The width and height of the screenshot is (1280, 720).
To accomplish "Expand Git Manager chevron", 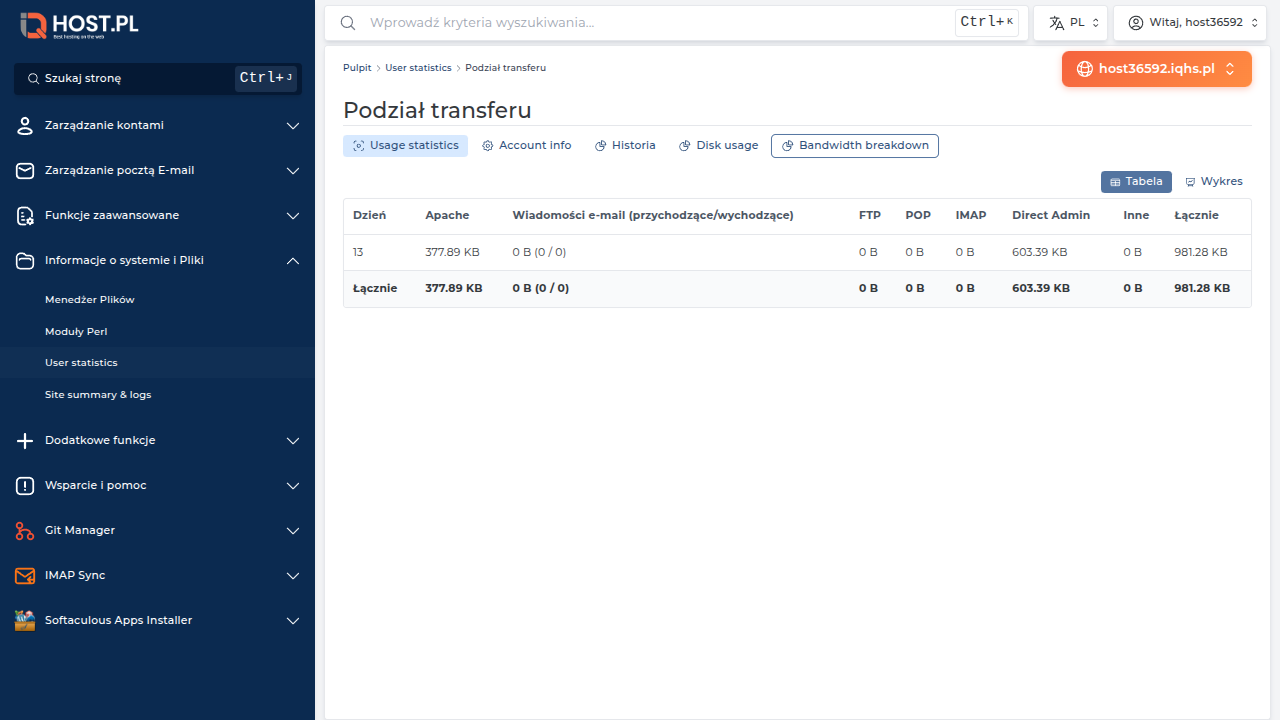I will 293,531.
